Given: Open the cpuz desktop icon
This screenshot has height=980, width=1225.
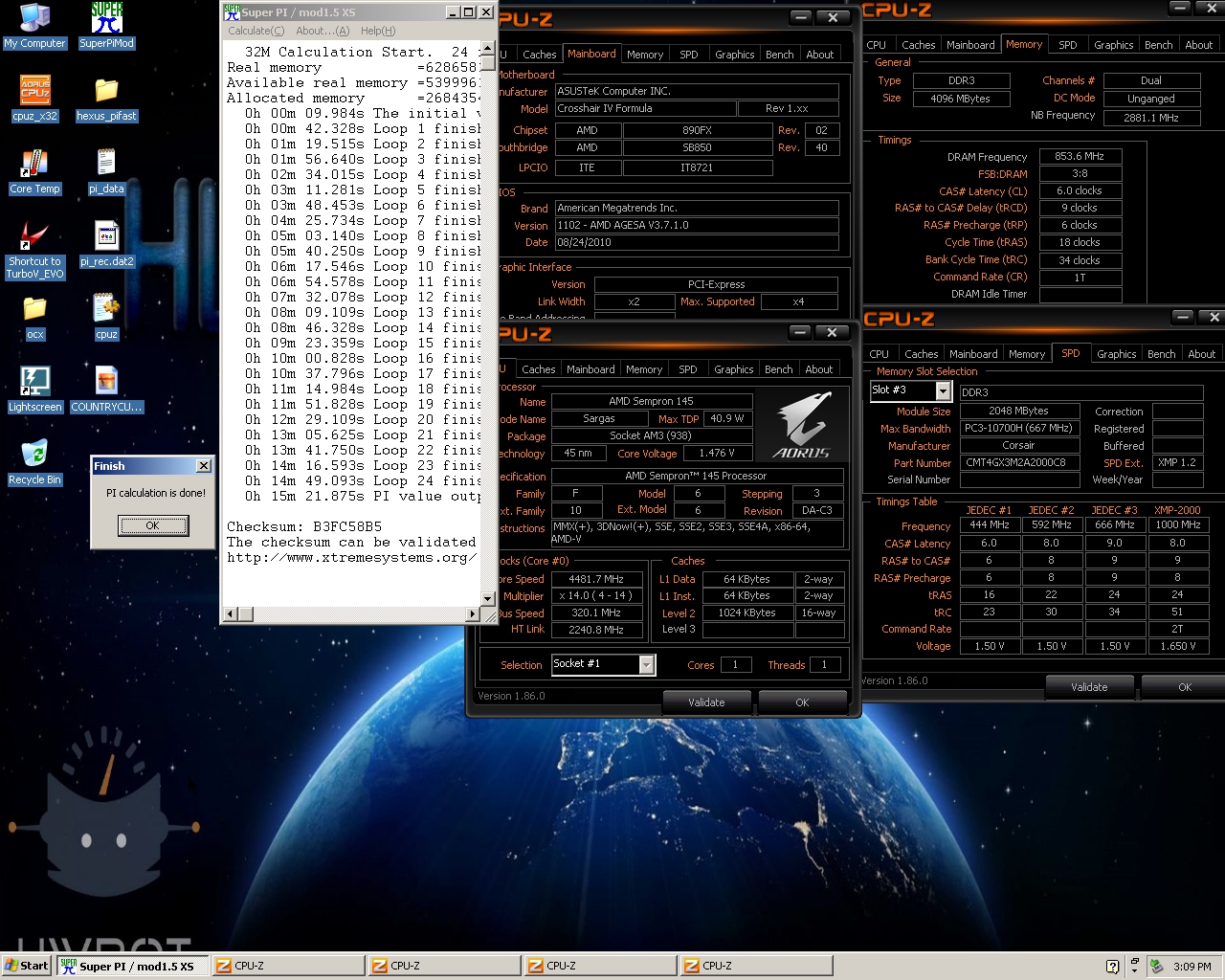Looking at the screenshot, I should click(x=106, y=317).
